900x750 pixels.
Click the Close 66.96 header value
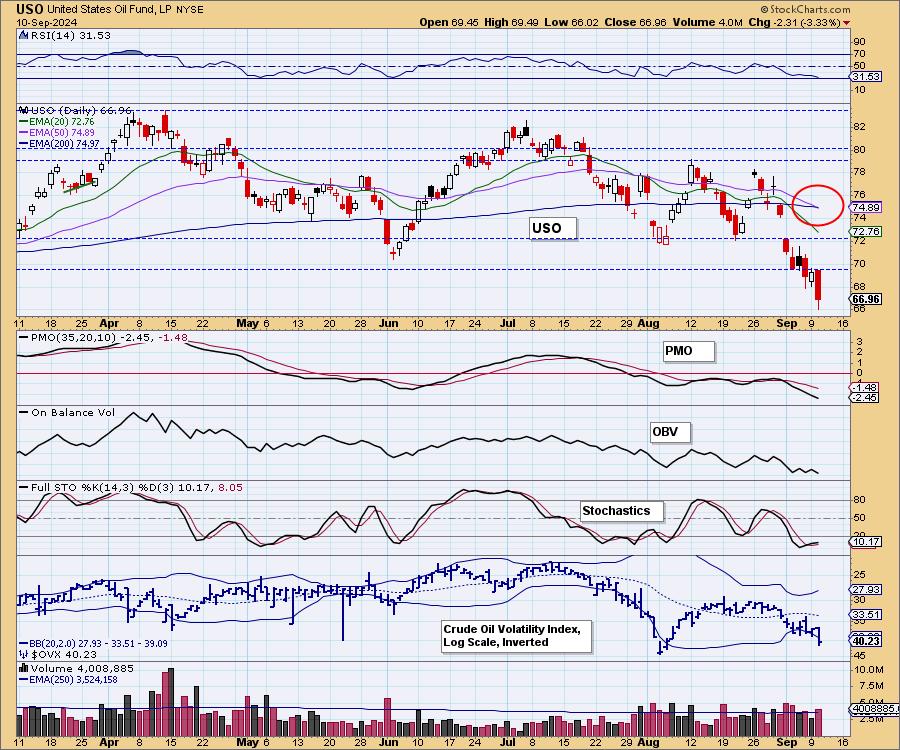[x=635, y=22]
